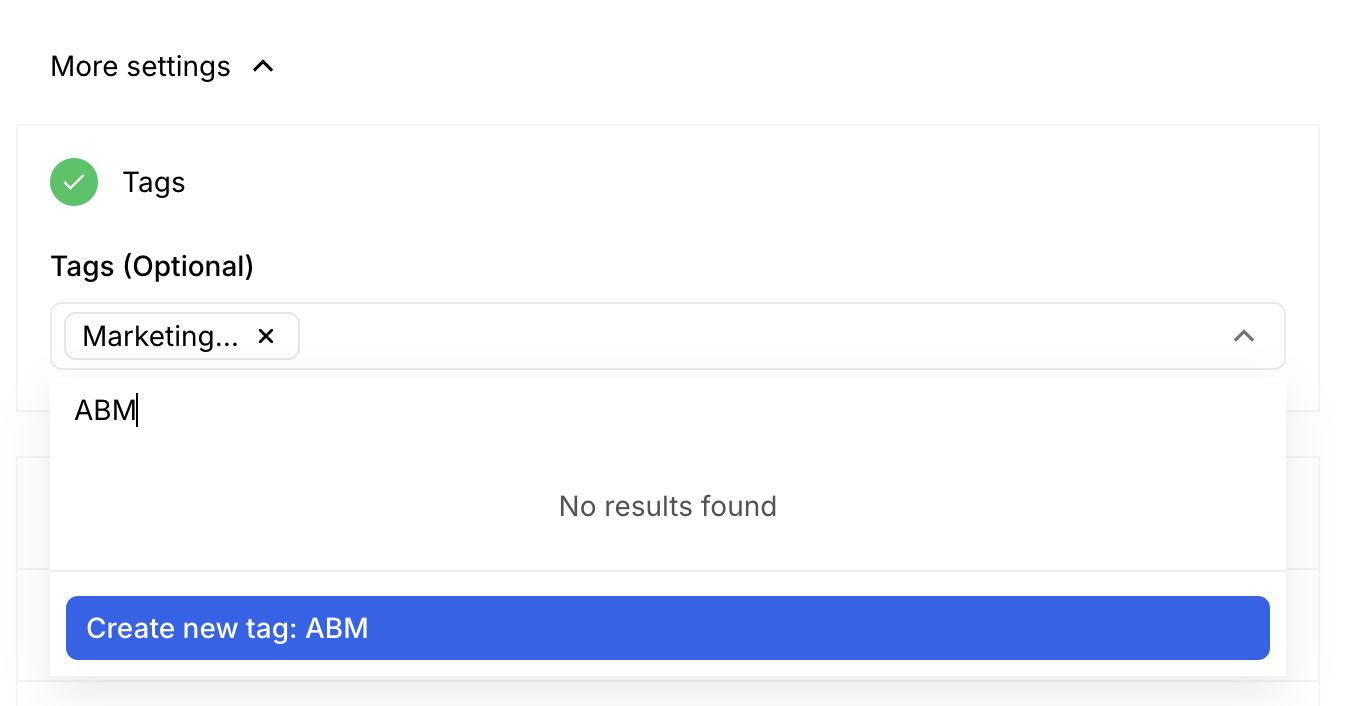The width and height of the screenshot is (1354, 706).
Task: Close the tags dropdown using the up arrow
Action: coord(1244,336)
